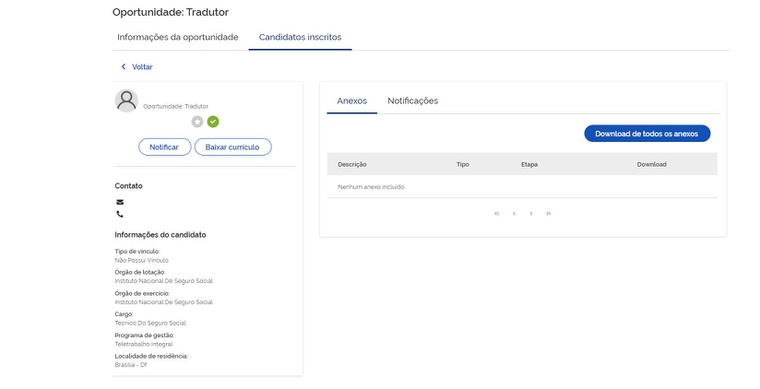Select the Candidatos inscritos tab
This screenshot has height=389, width=760.
[300, 37]
